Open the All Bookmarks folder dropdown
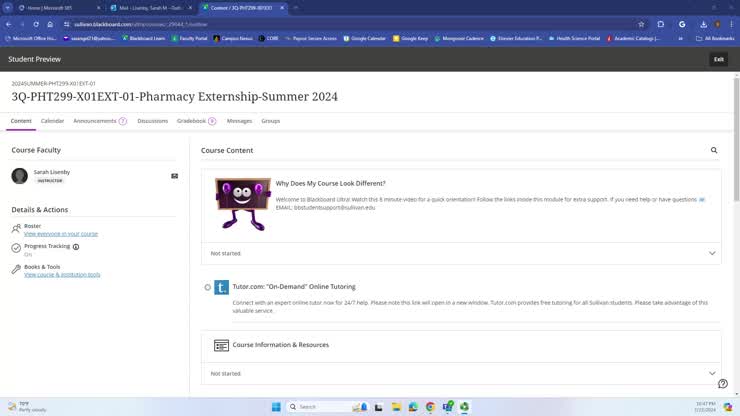The height and width of the screenshot is (416, 740). point(716,38)
